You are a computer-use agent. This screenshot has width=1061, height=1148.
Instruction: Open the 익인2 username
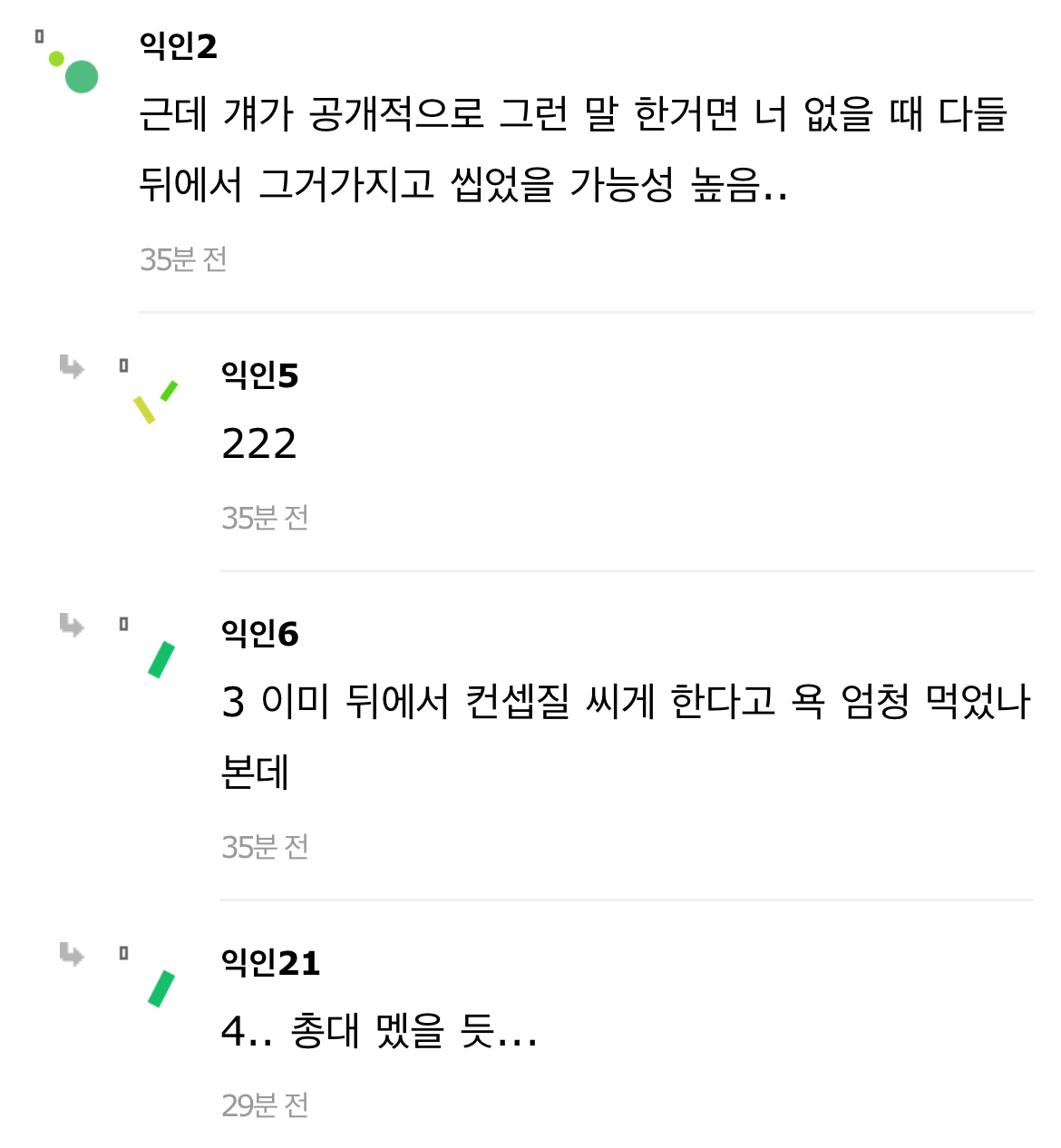click(179, 45)
